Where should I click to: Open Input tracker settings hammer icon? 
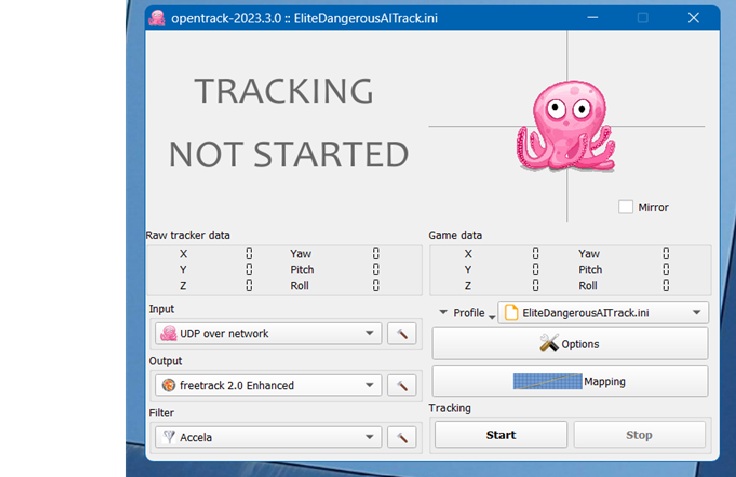(401, 333)
